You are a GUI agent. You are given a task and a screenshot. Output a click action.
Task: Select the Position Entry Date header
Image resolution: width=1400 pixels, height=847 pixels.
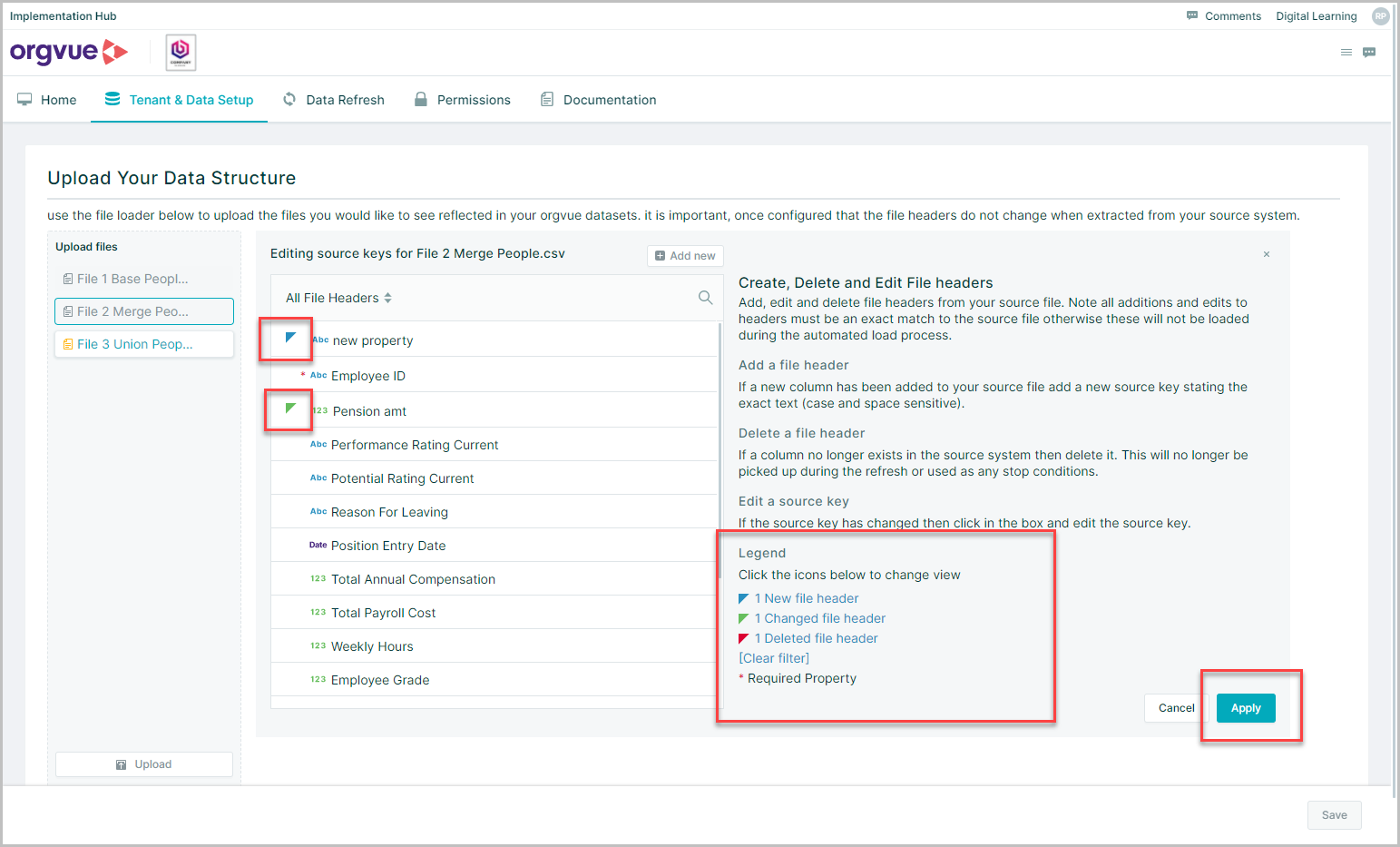(x=494, y=546)
